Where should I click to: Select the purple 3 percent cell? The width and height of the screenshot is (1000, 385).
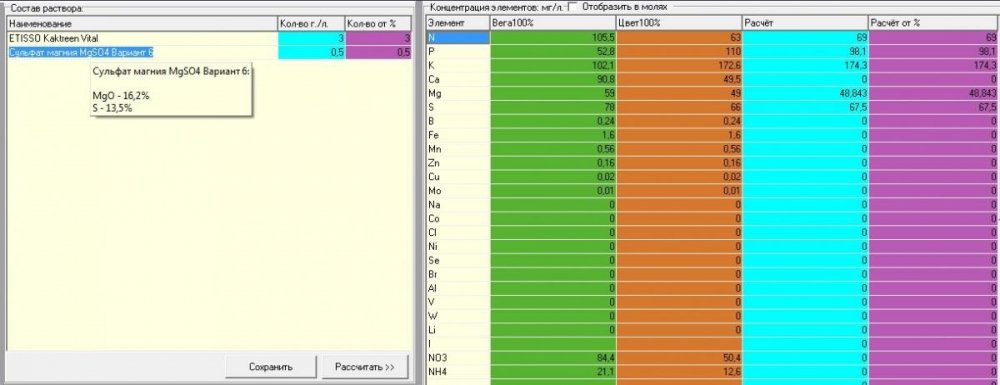(x=378, y=38)
